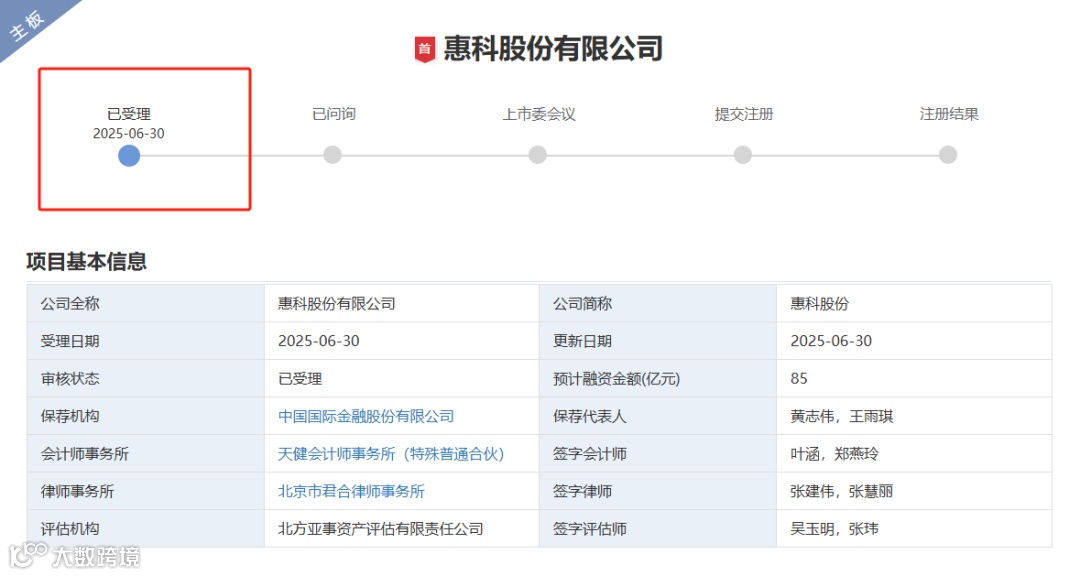Click the 叶涵, 郑燕玲 accountants value
The height and width of the screenshot is (576, 1080).
click(x=834, y=454)
